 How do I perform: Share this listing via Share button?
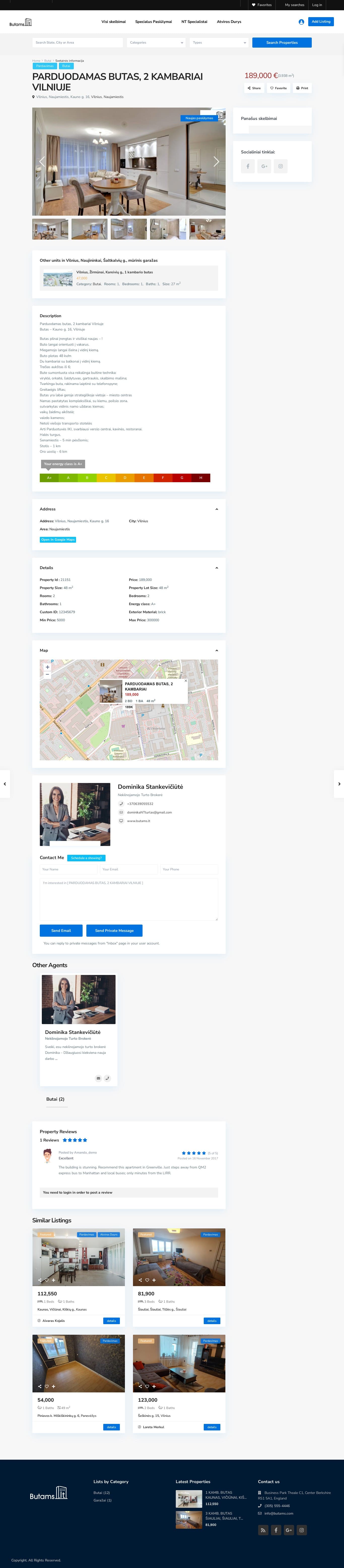tap(254, 88)
